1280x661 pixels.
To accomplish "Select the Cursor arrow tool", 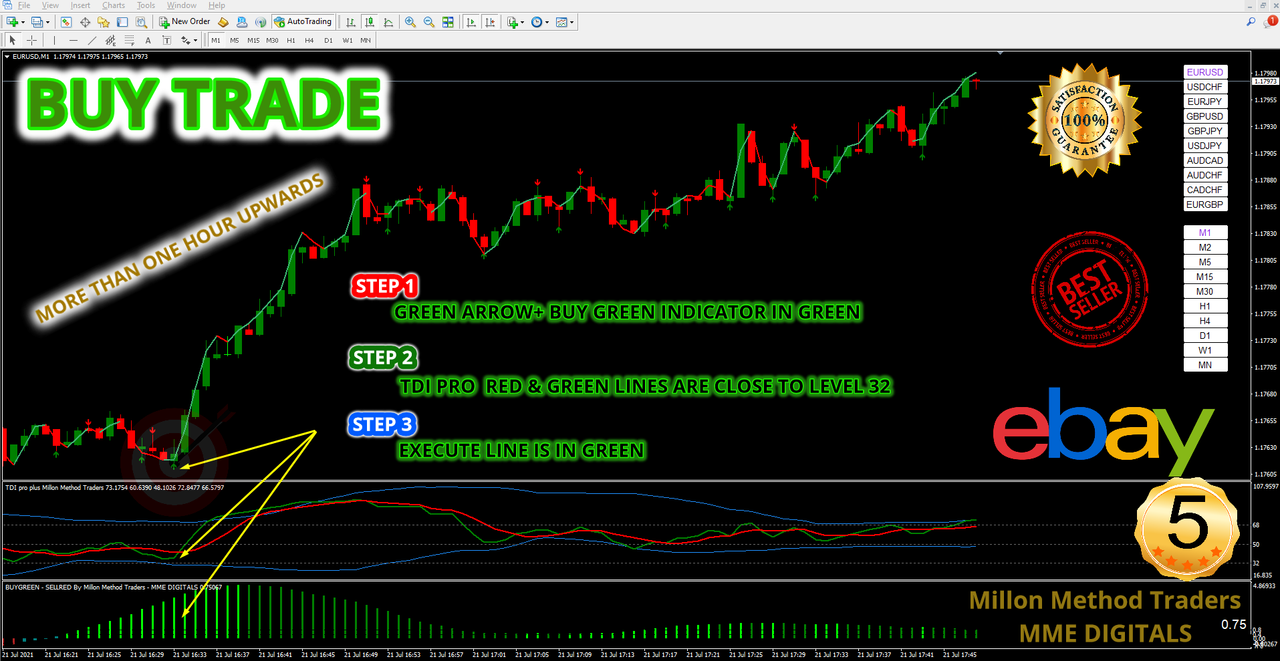I will 12,40.
